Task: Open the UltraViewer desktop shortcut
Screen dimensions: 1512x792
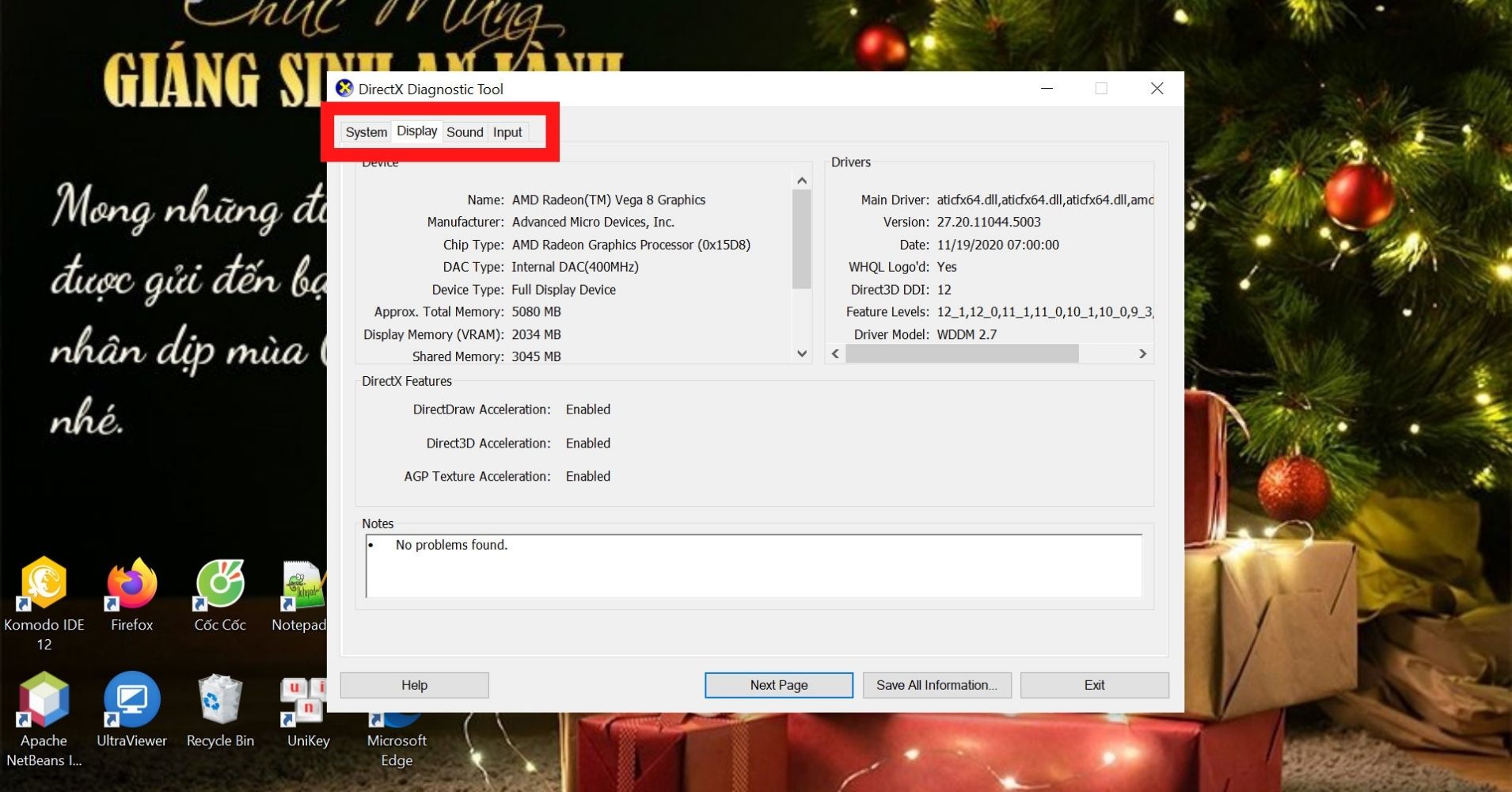Action: pyautogui.click(x=131, y=702)
